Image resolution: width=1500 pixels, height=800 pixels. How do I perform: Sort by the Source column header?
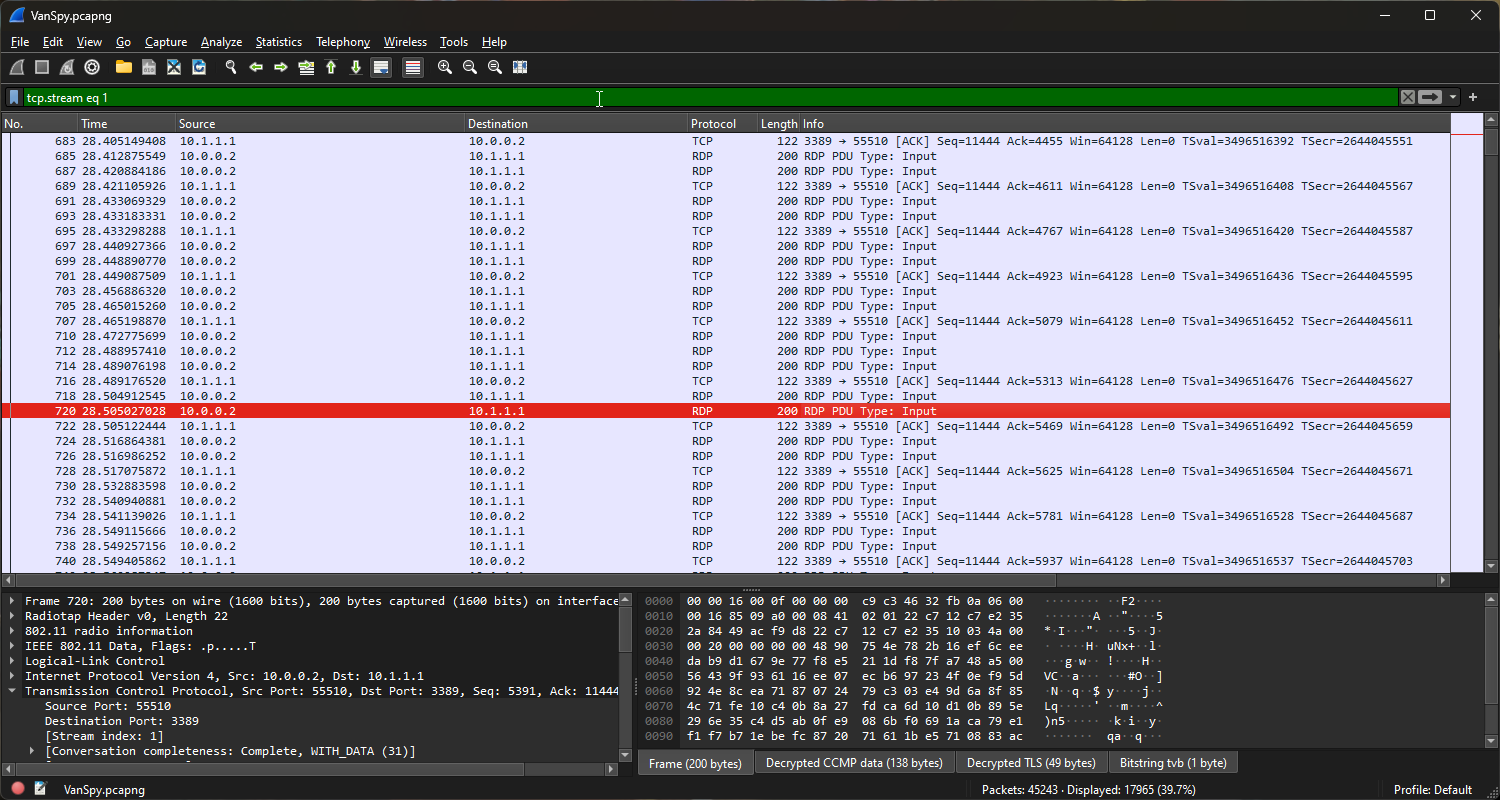320,124
